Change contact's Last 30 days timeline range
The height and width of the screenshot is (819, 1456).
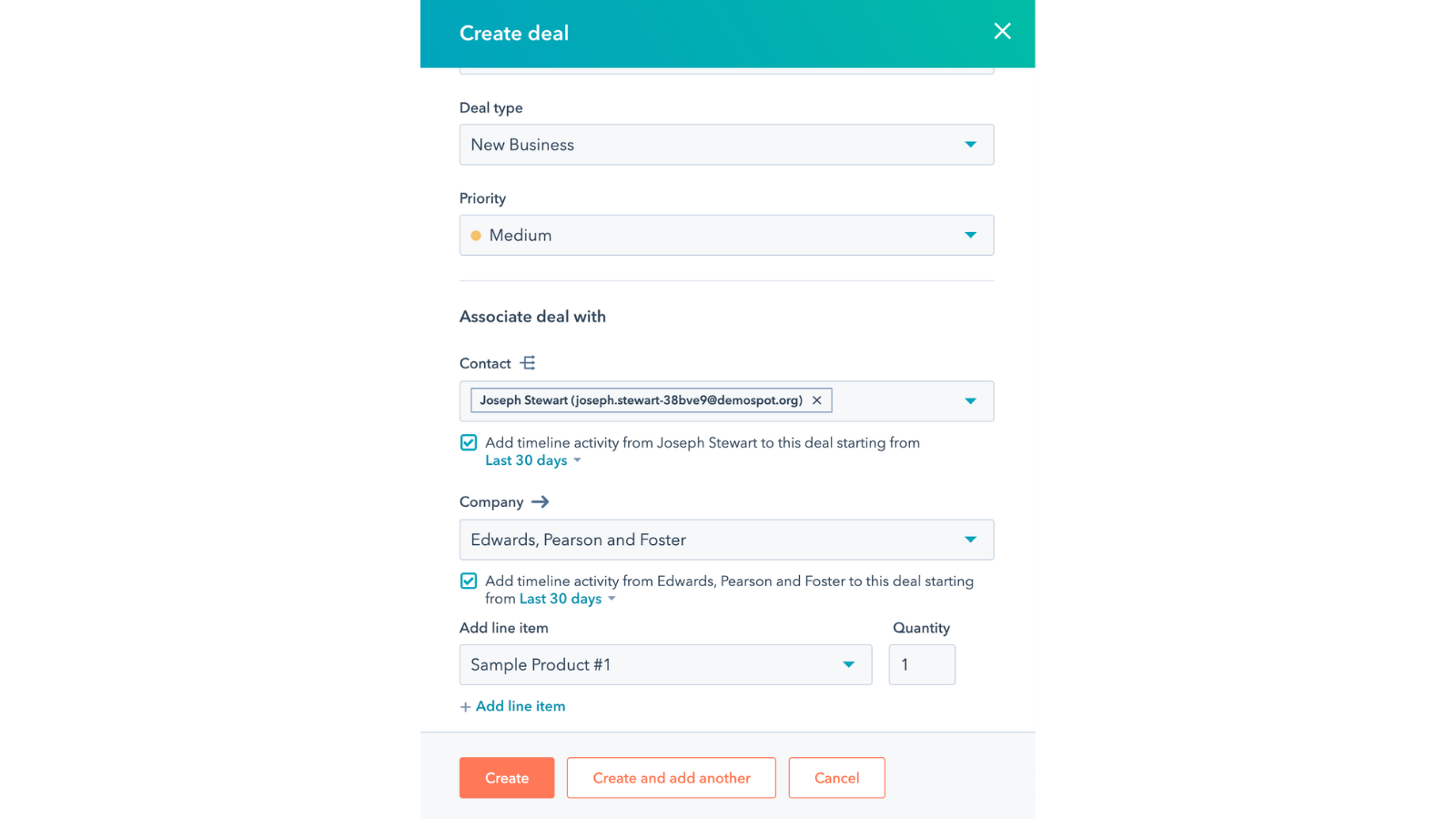(532, 461)
